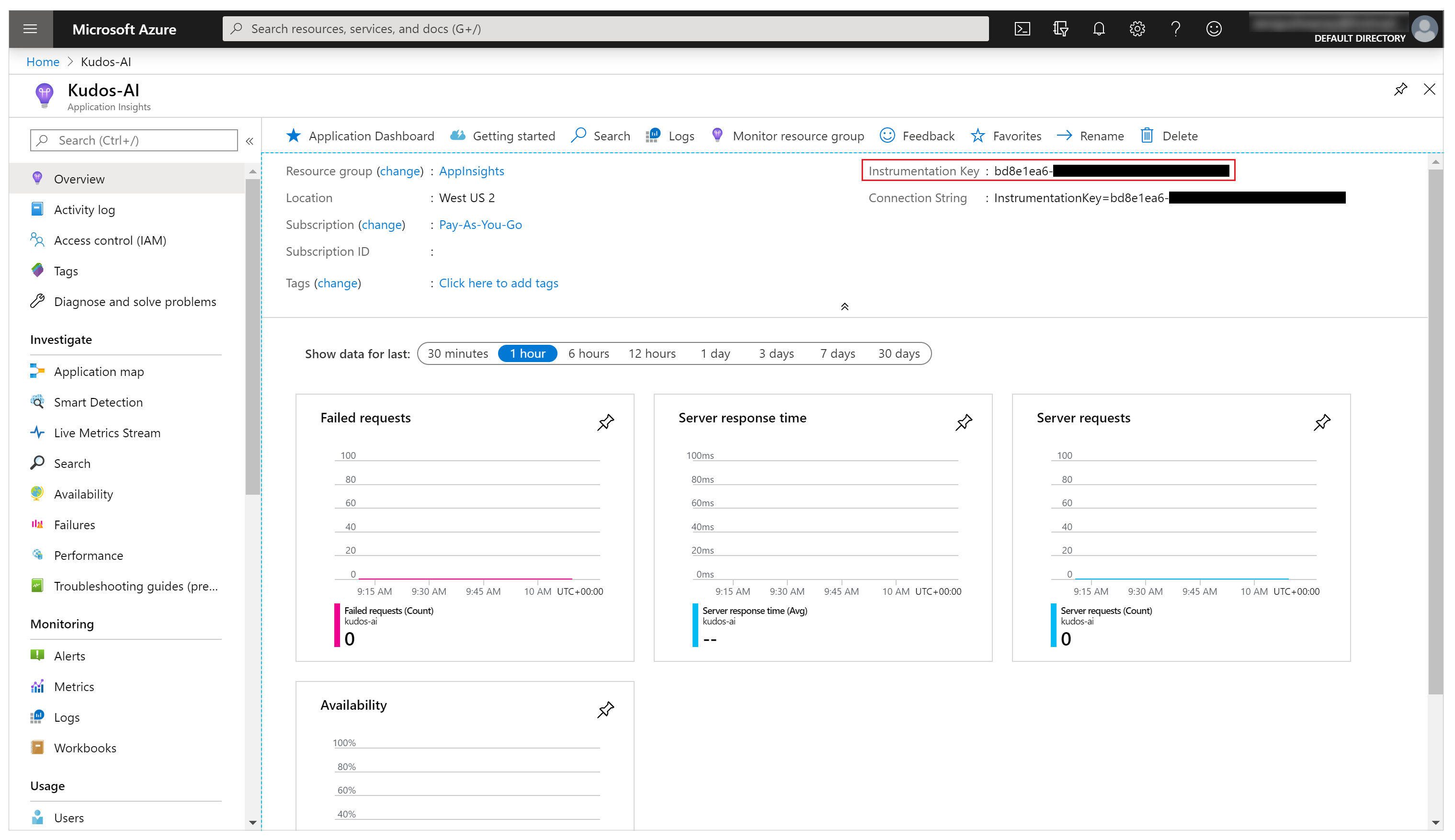Click the Smart Detection icon
1455x840 pixels.
click(x=37, y=402)
